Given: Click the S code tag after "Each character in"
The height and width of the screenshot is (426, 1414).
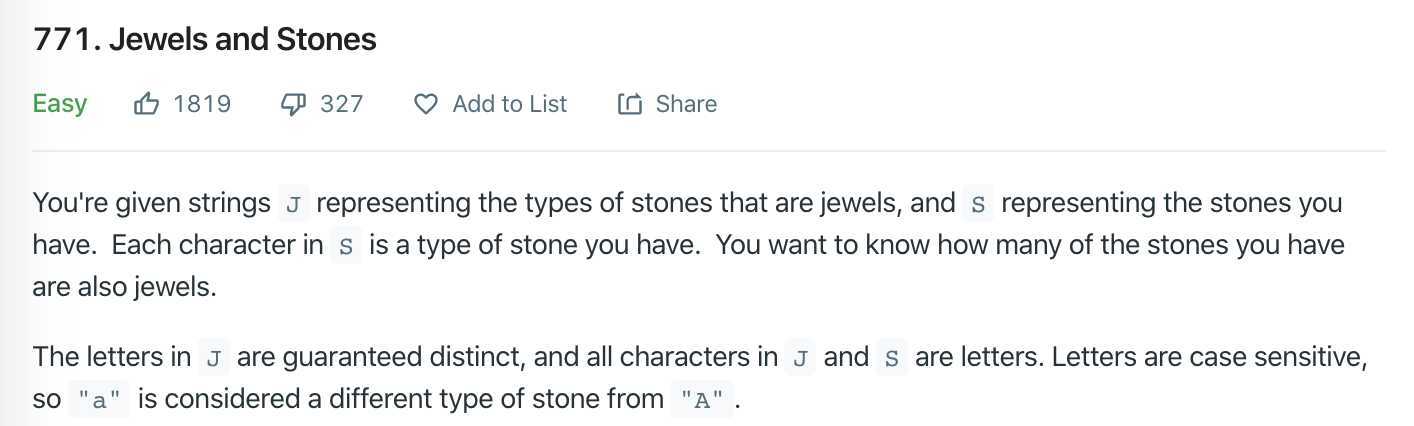Looking at the screenshot, I should point(346,247).
